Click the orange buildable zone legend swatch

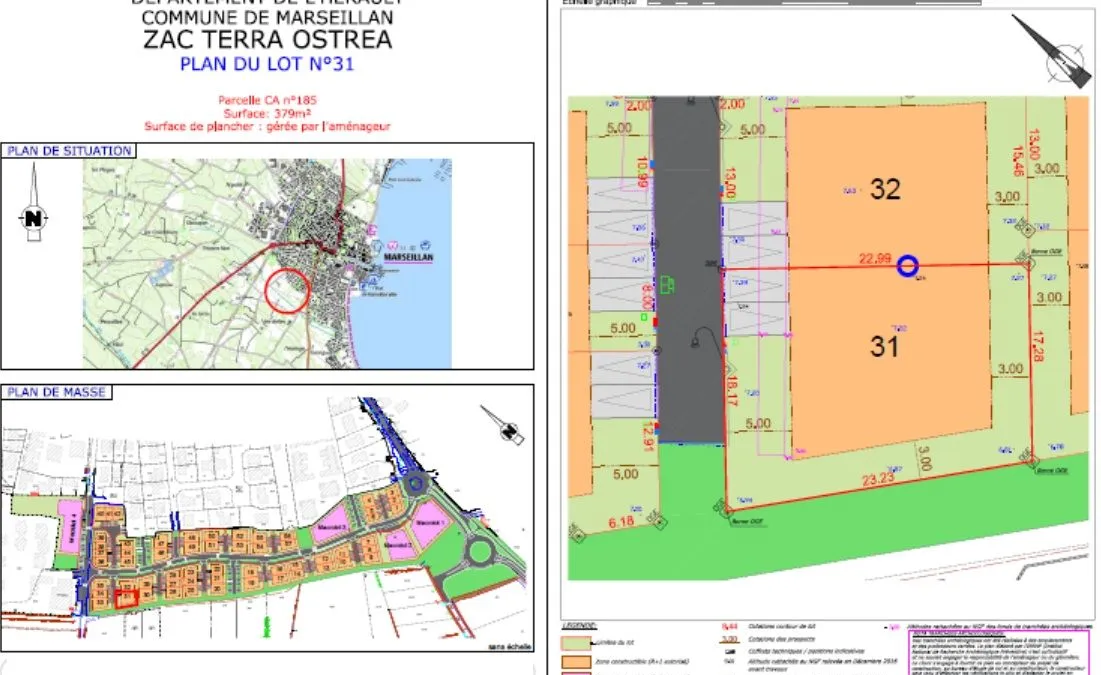click(x=576, y=662)
